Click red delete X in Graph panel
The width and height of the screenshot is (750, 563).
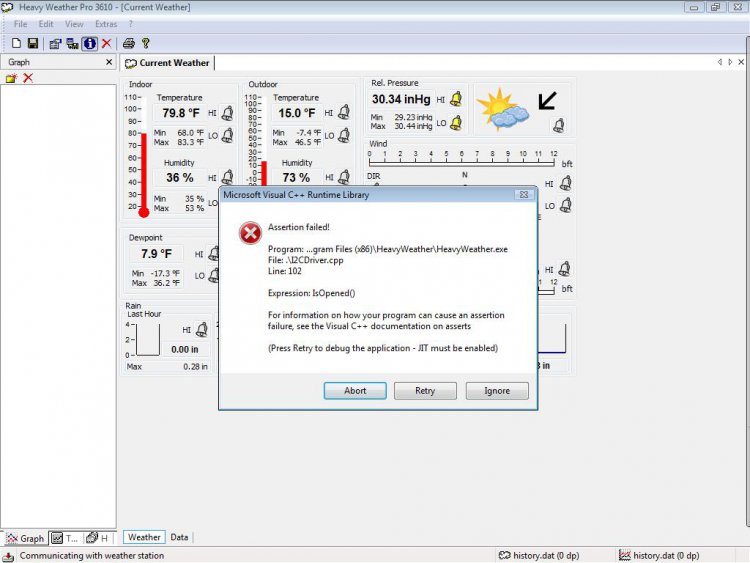tap(28, 77)
